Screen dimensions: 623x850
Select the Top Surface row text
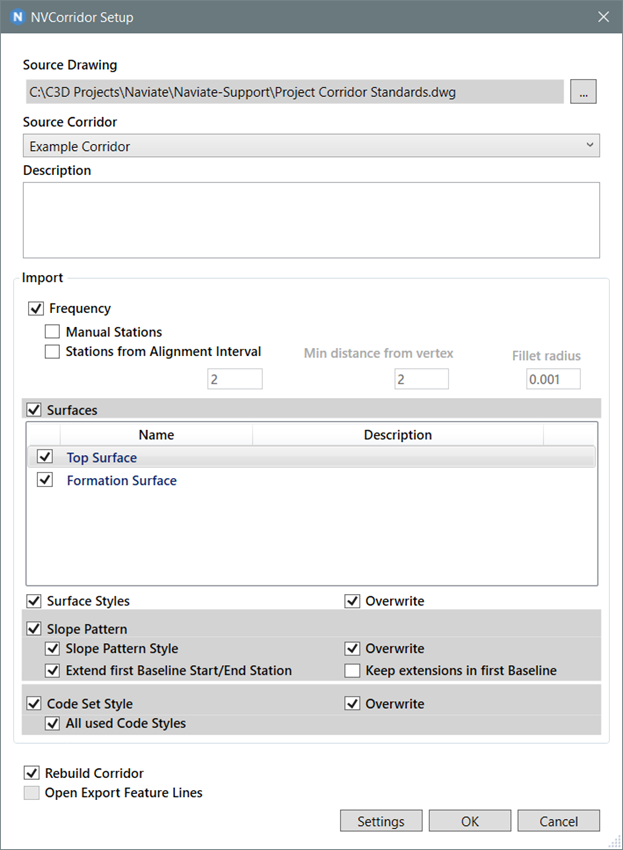click(102, 458)
